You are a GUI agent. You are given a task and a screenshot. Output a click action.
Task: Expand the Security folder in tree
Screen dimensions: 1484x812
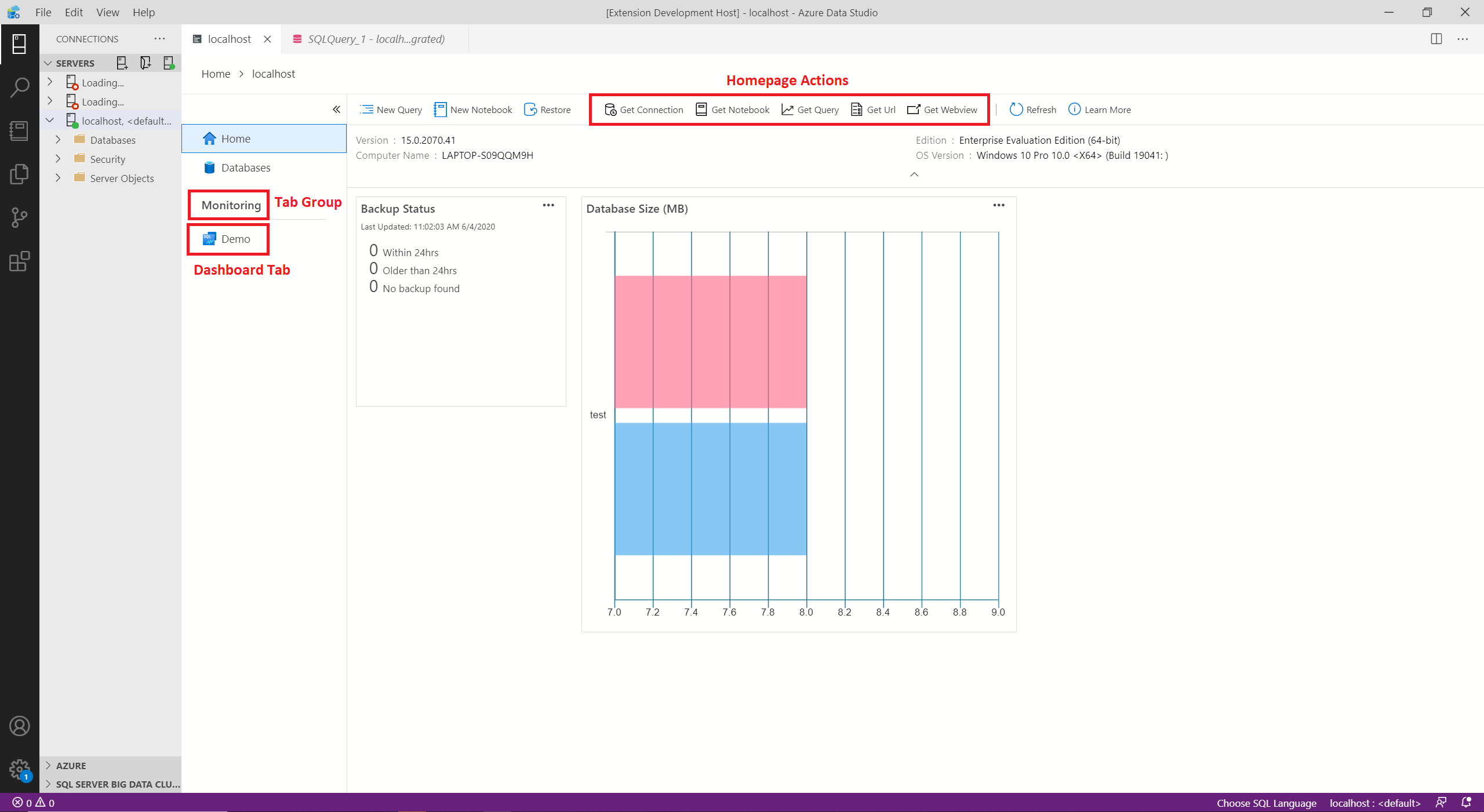[x=58, y=159]
